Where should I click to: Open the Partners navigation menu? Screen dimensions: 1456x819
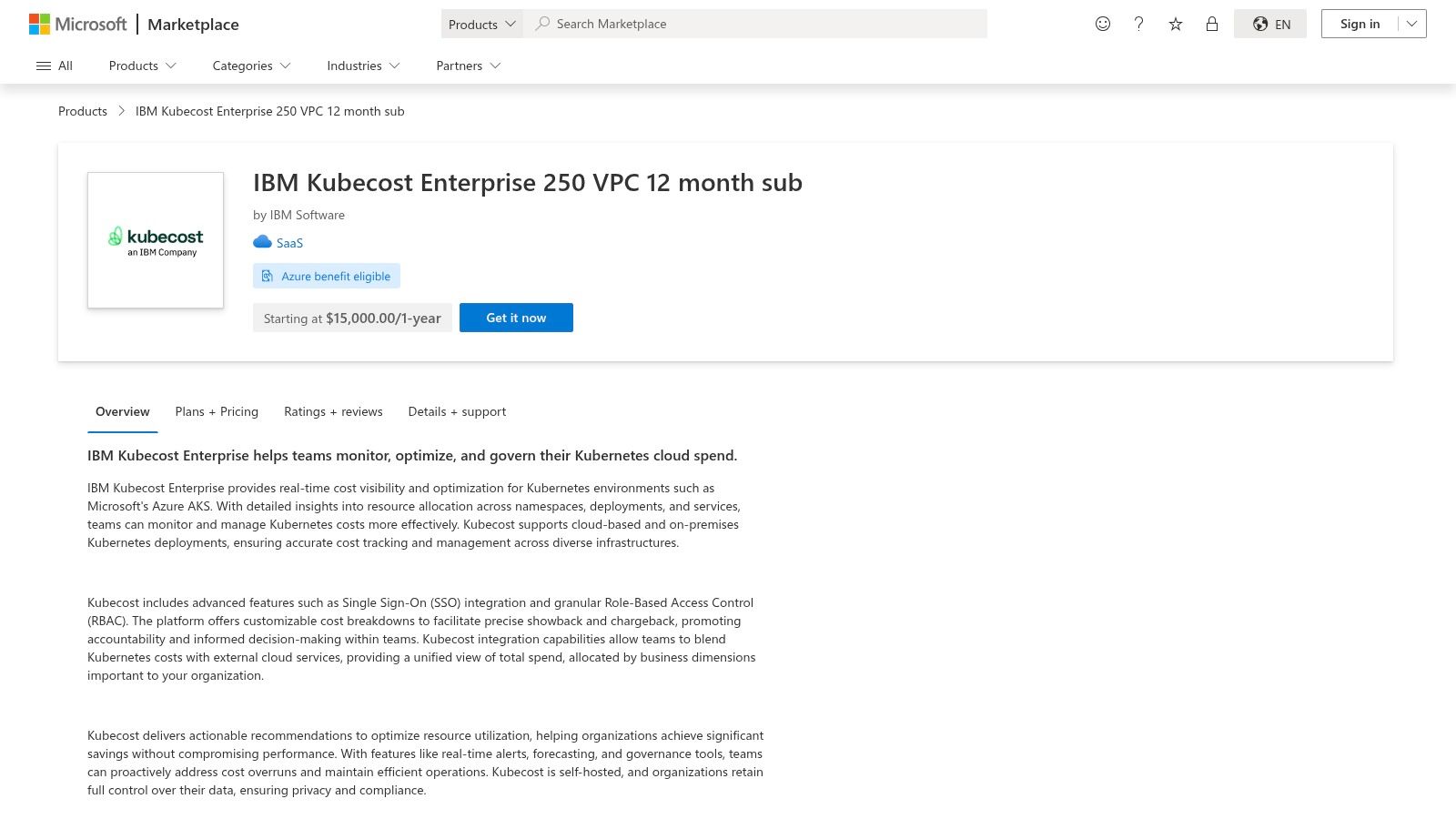click(x=467, y=66)
